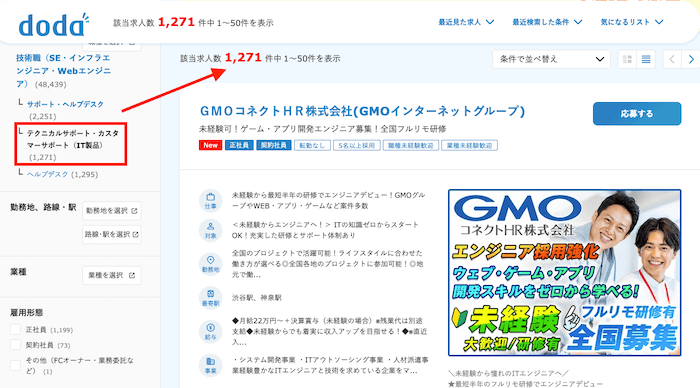Click the blue 正社員 tag

tap(239, 145)
